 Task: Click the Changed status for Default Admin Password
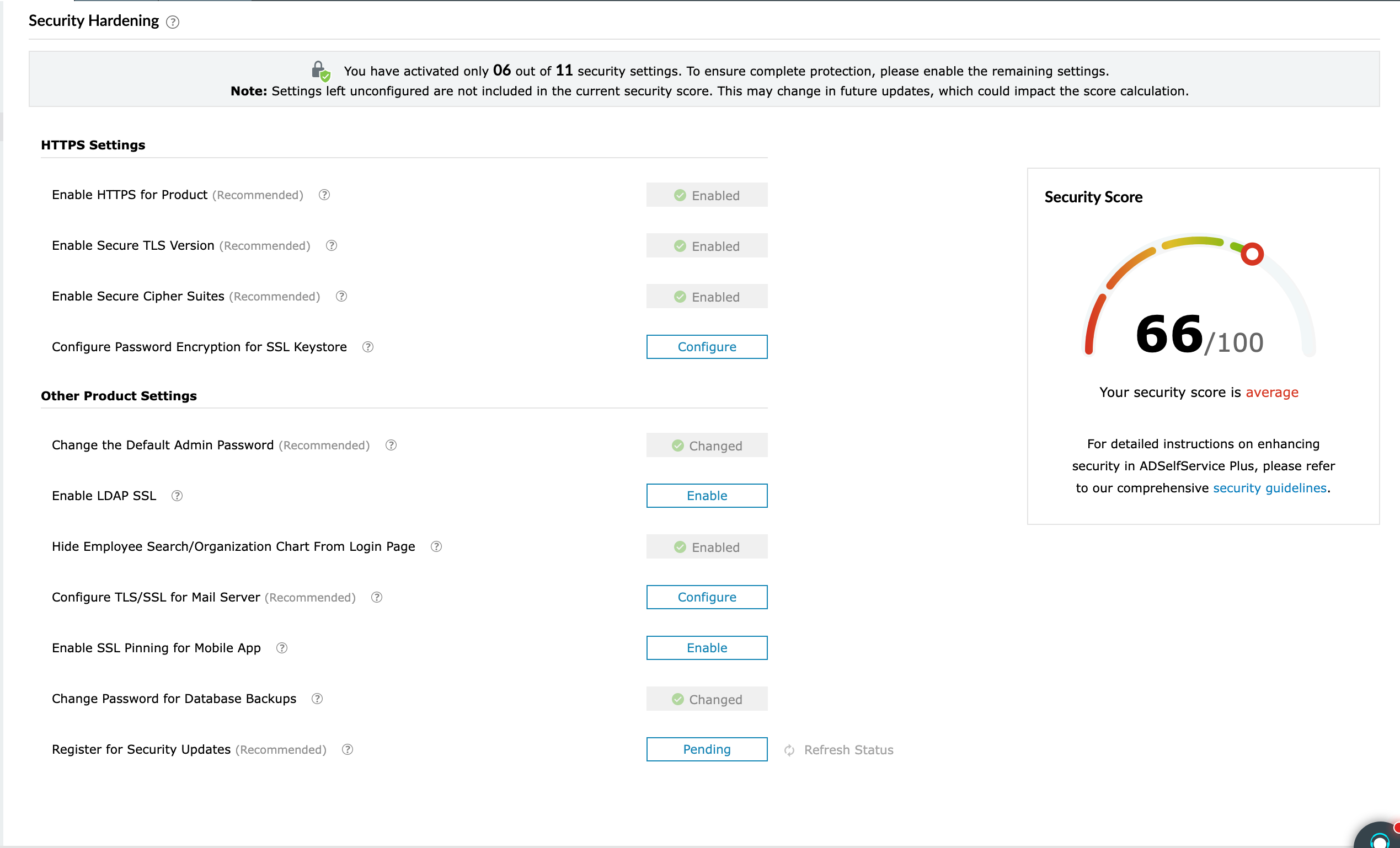click(707, 446)
